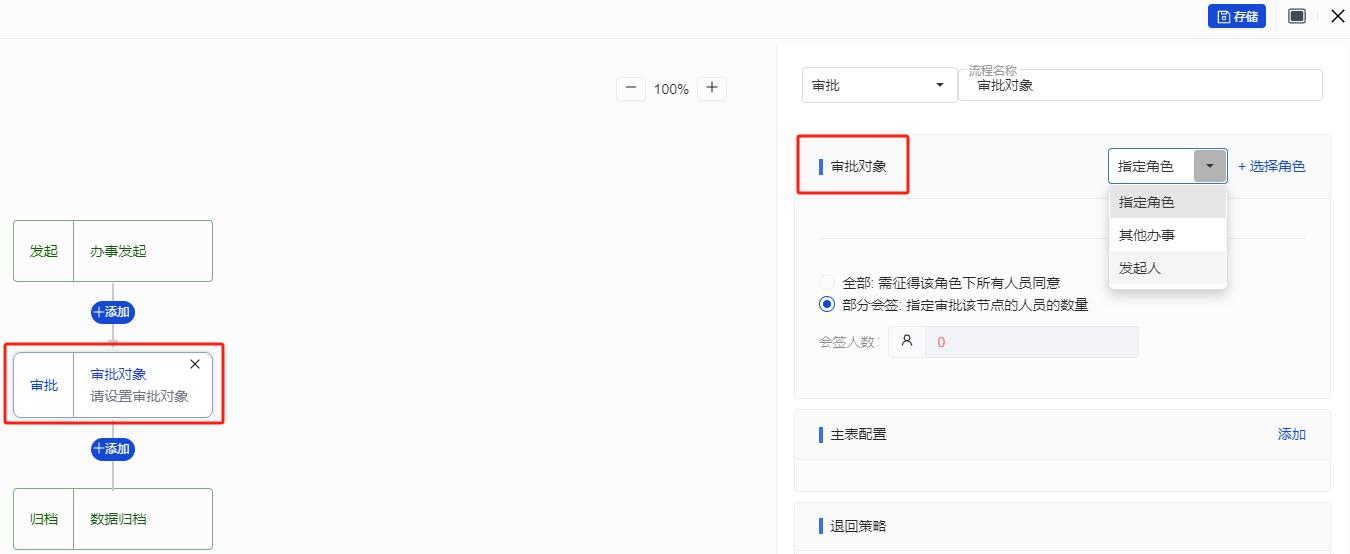Collapse the 指定角色 dropdown arrow
The image size is (1350, 554).
[1210, 166]
